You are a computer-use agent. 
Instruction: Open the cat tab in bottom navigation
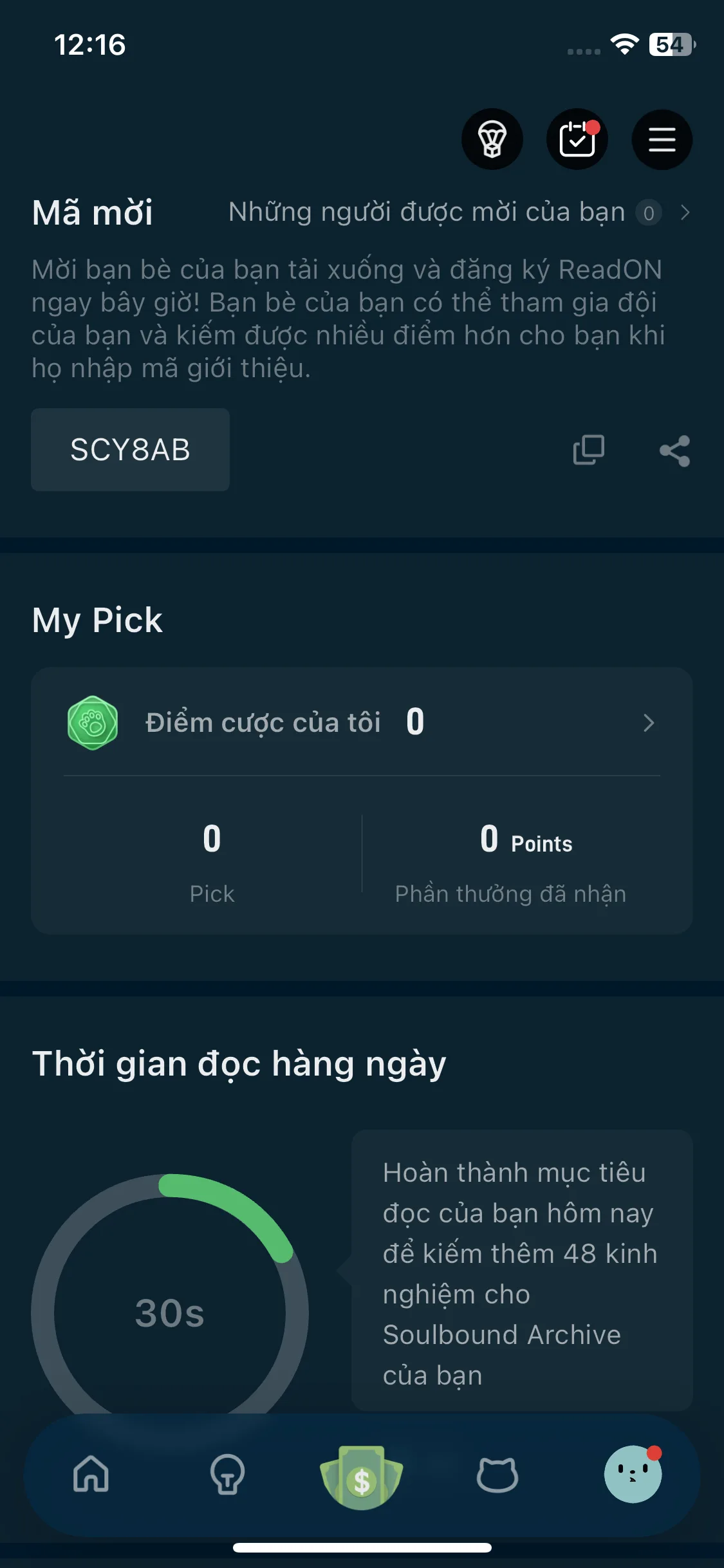coord(497,1475)
